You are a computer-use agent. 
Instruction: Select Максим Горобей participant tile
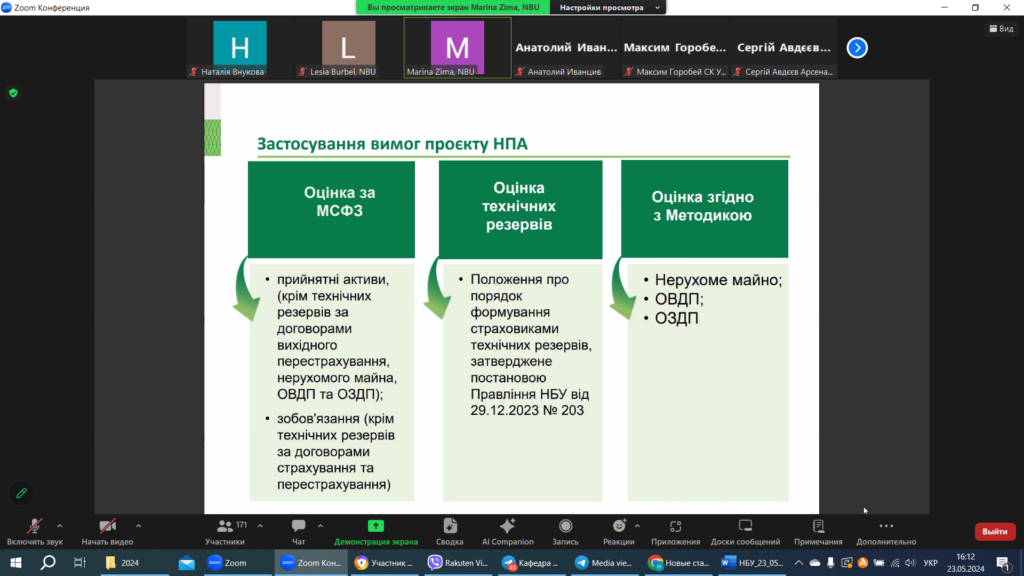pos(675,48)
